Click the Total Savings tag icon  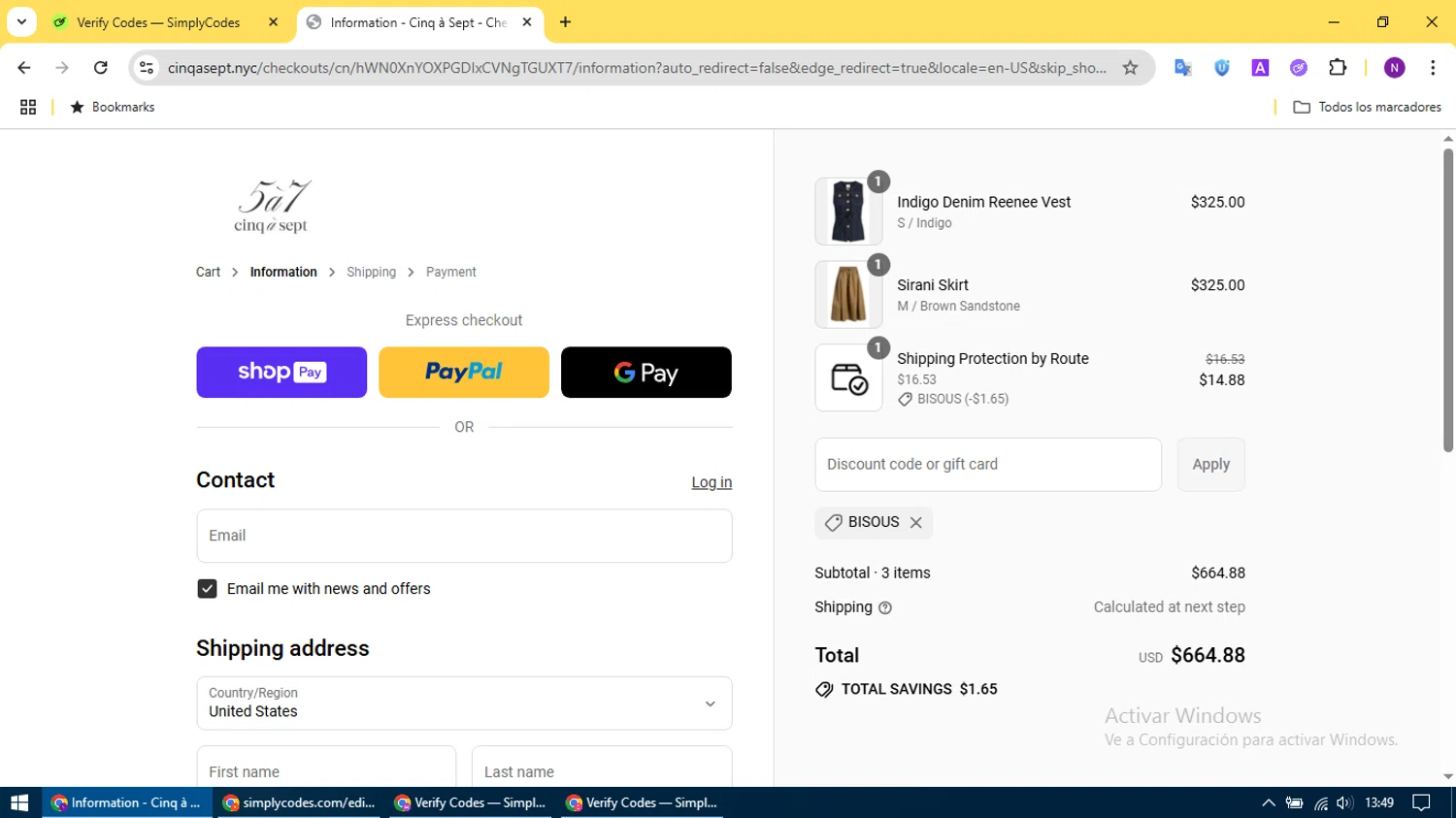824,690
